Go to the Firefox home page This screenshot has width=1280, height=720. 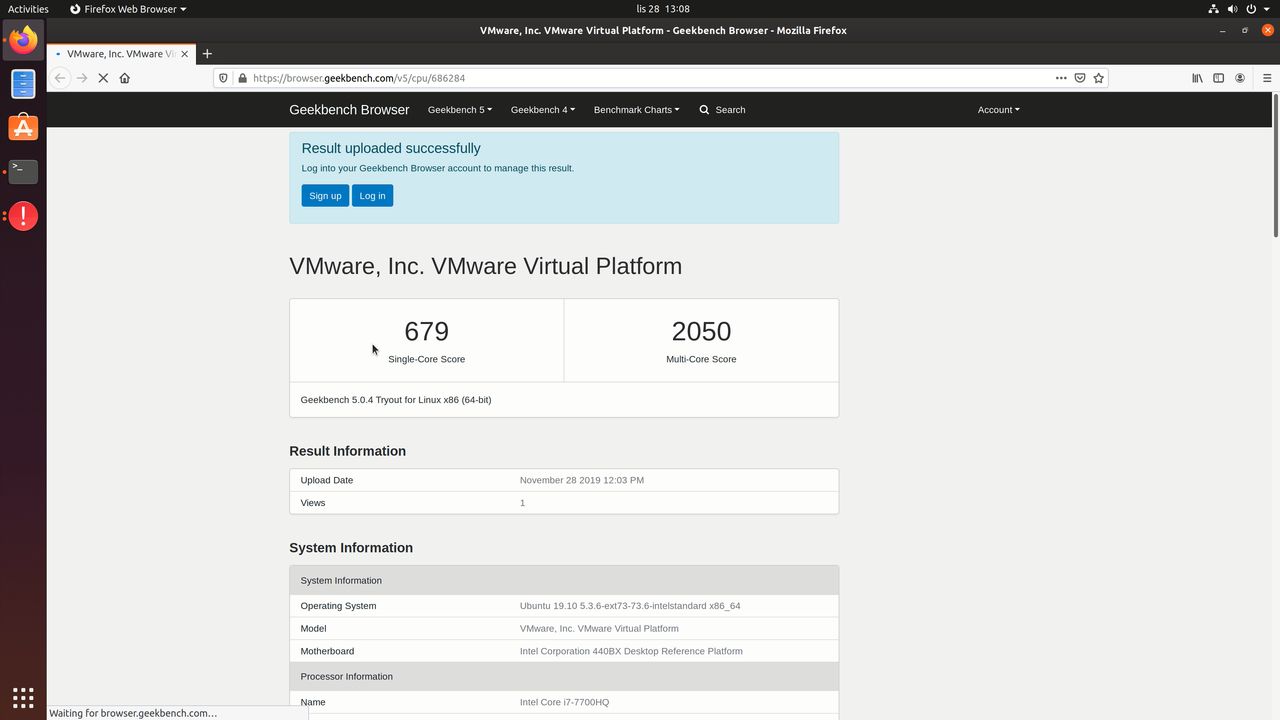point(125,78)
